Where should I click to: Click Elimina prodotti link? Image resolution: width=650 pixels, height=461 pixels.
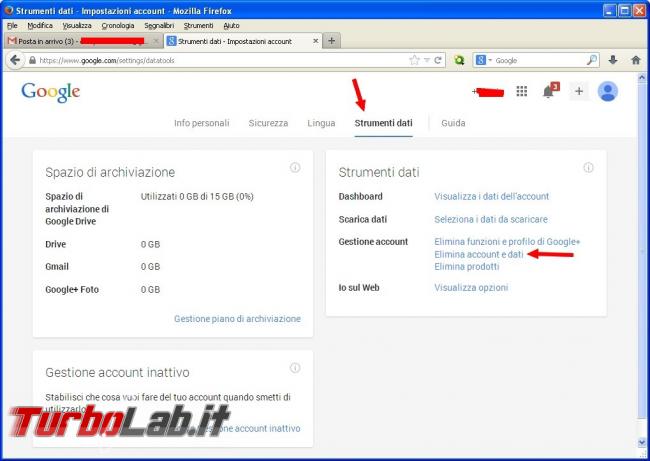pos(466,267)
